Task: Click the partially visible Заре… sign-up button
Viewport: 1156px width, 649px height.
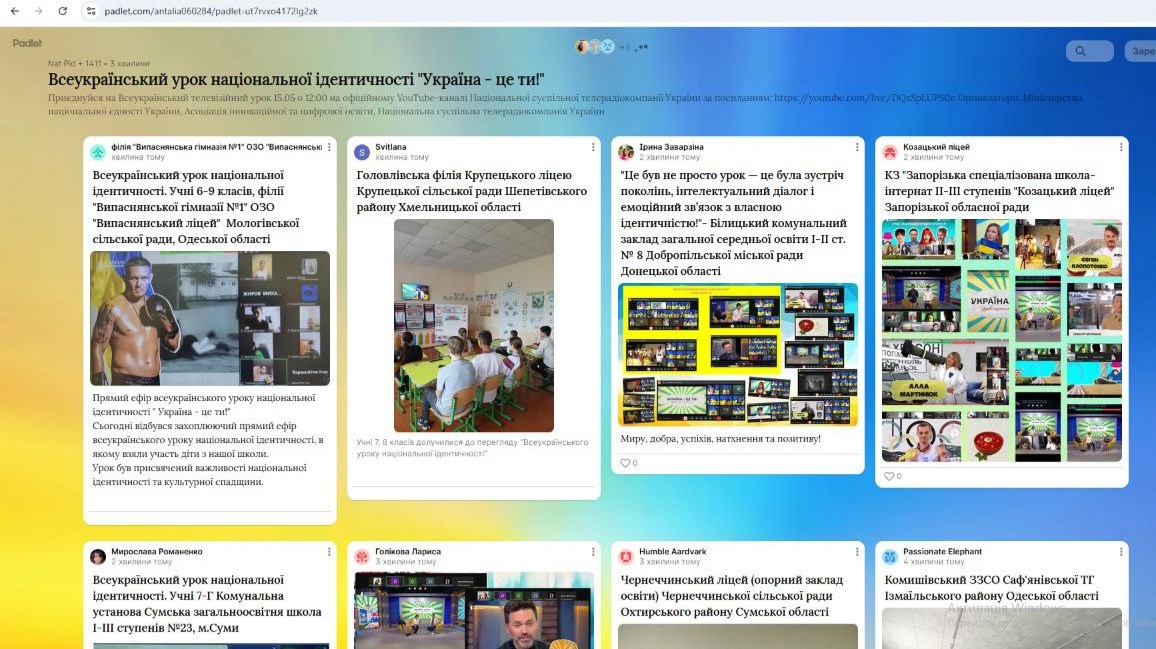Action: (x=1140, y=51)
